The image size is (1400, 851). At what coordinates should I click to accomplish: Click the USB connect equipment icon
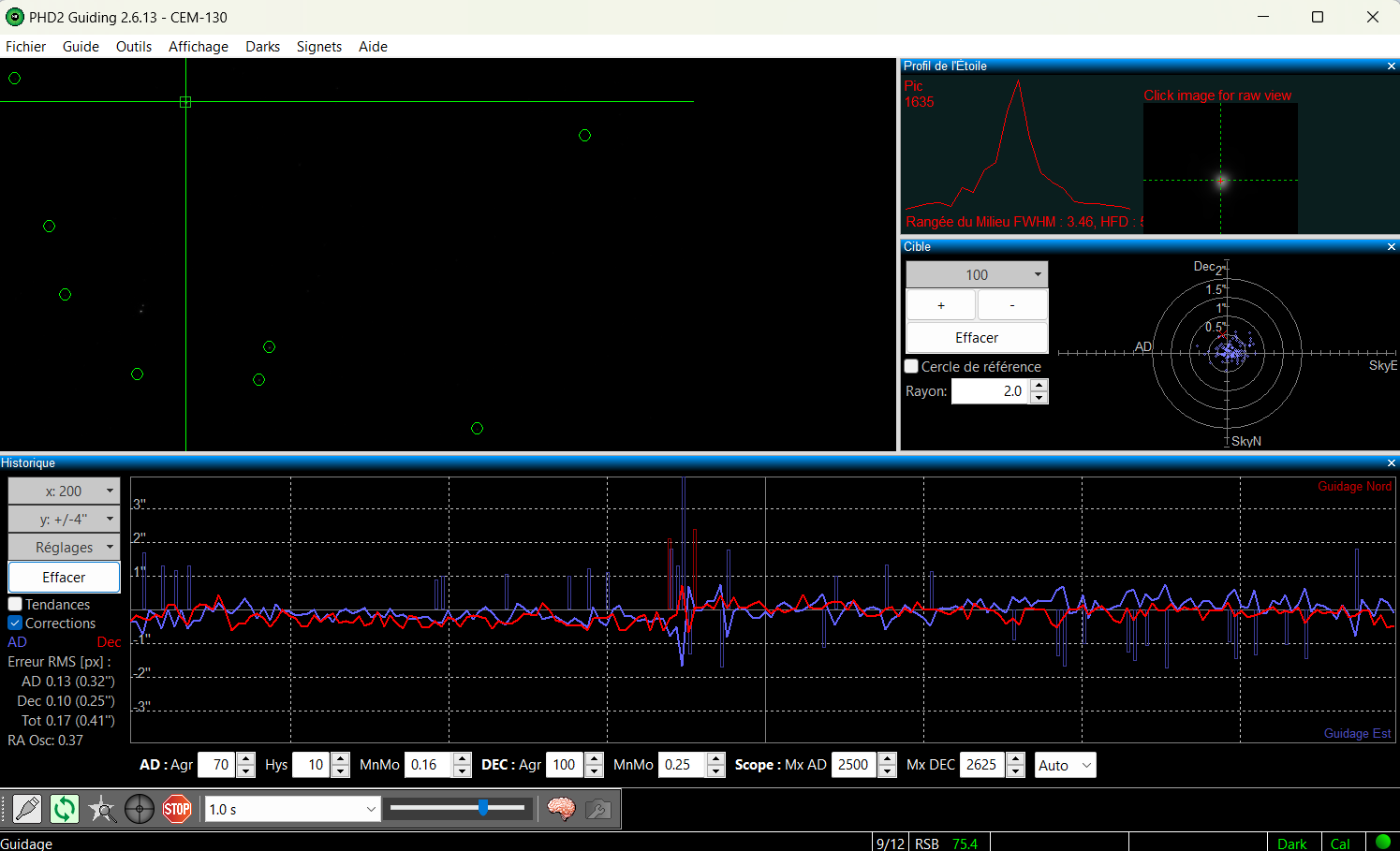(x=27, y=809)
